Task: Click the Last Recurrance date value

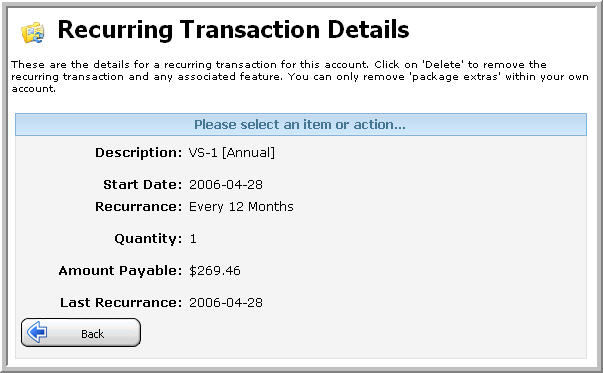Action: tap(226, 303)
